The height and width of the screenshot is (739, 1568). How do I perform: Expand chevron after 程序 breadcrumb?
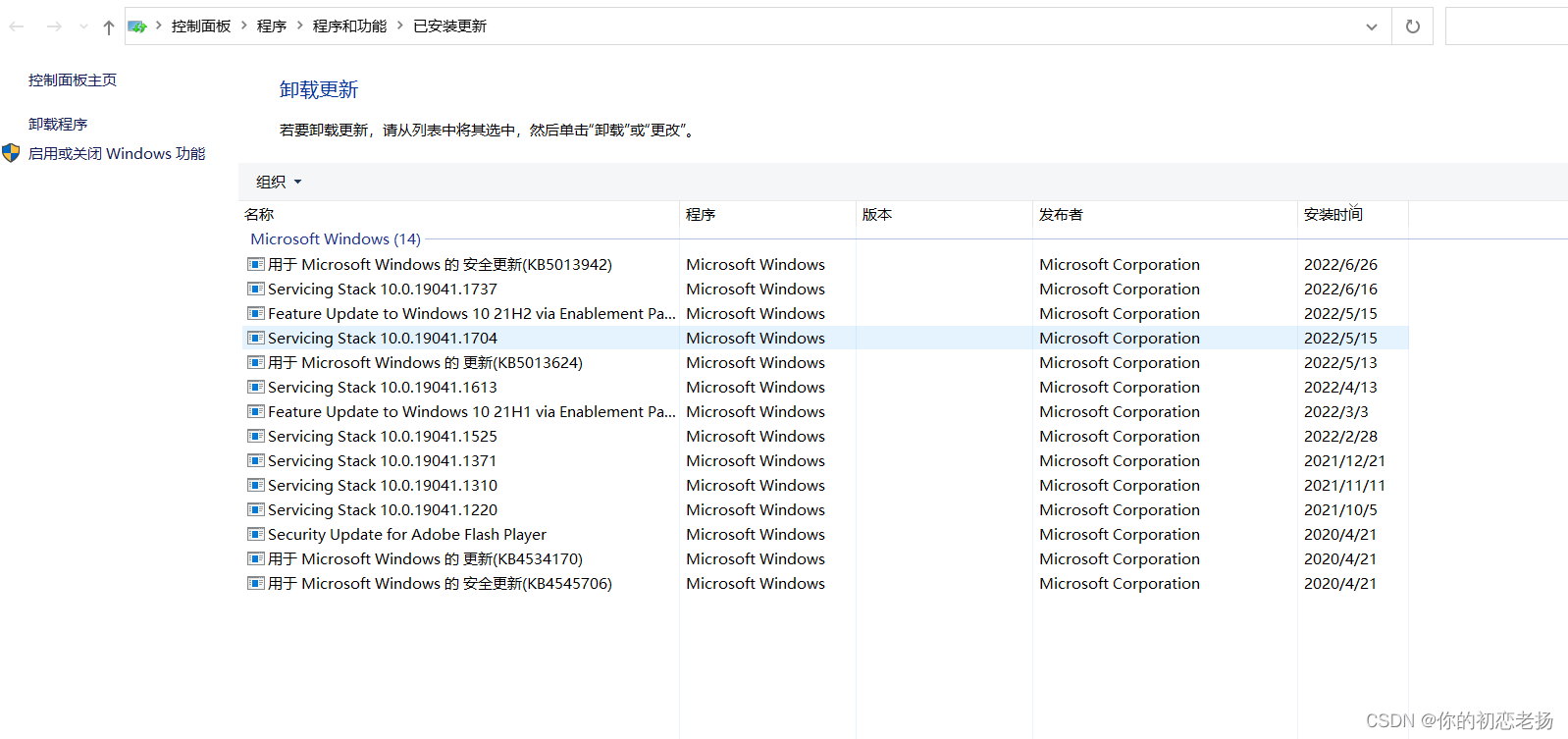tap(299, 26)
